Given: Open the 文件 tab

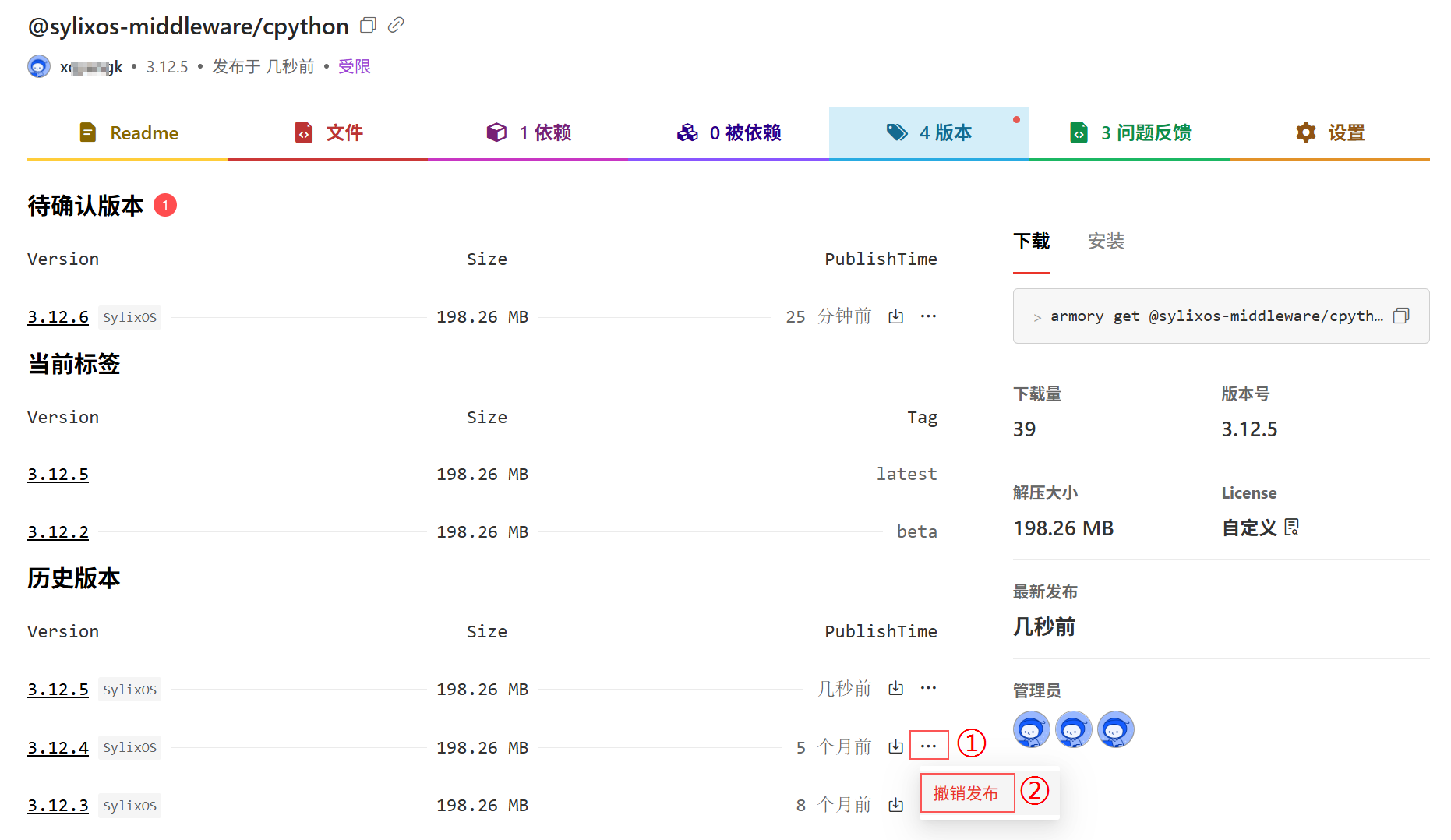Looking at the screenshot, I should click(x=328, y=133).
